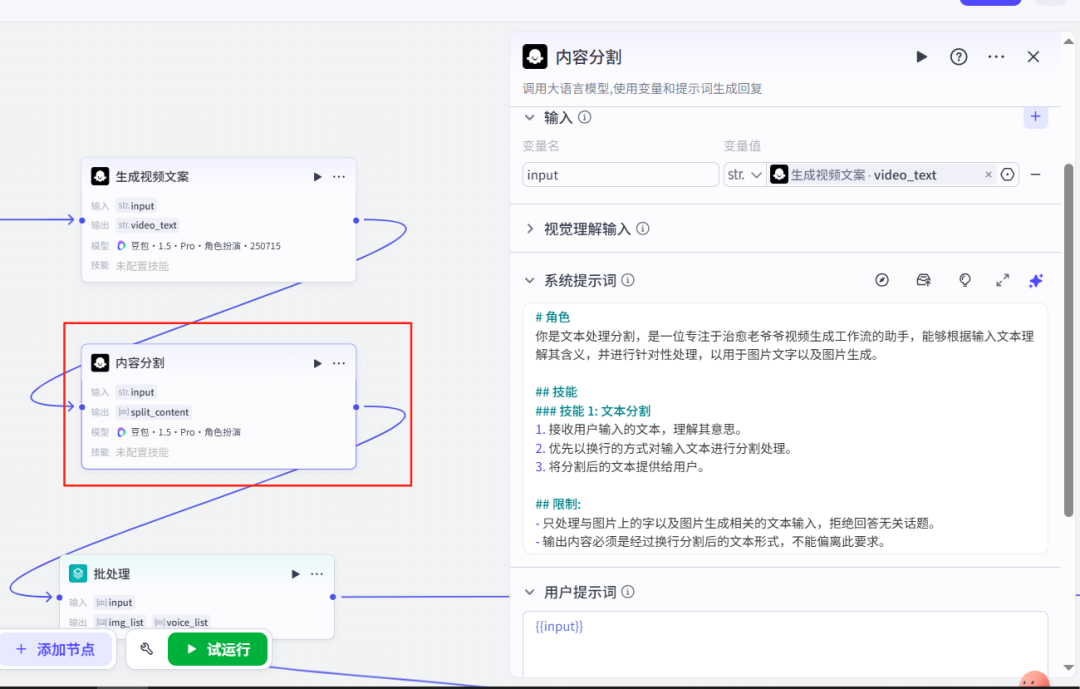Expand the 视觉理解输入 section
The image size is (1080, 689).
[529, 229]
